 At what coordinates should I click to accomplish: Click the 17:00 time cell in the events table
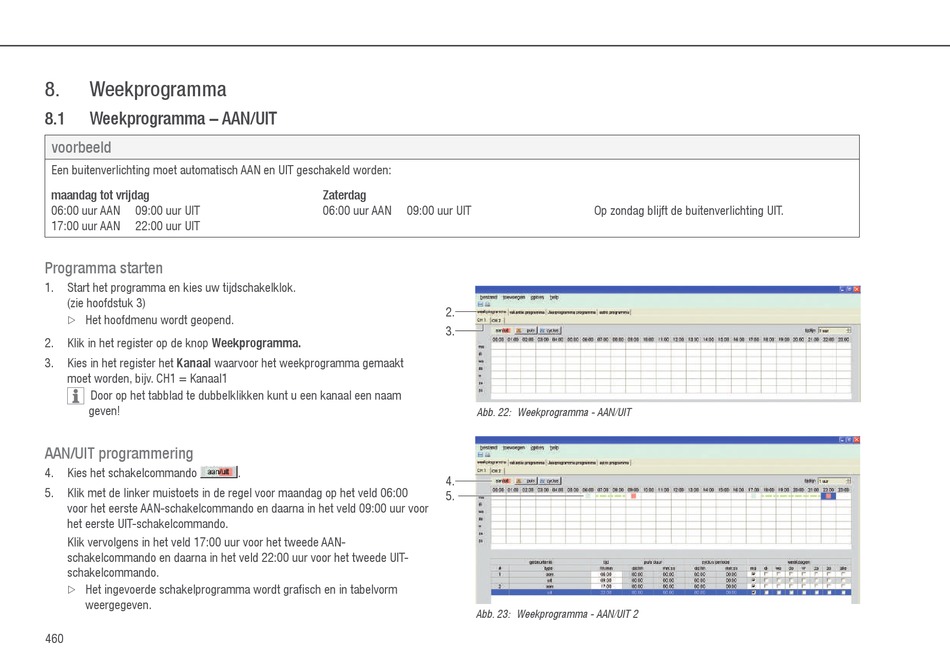(x=606, y=586)
